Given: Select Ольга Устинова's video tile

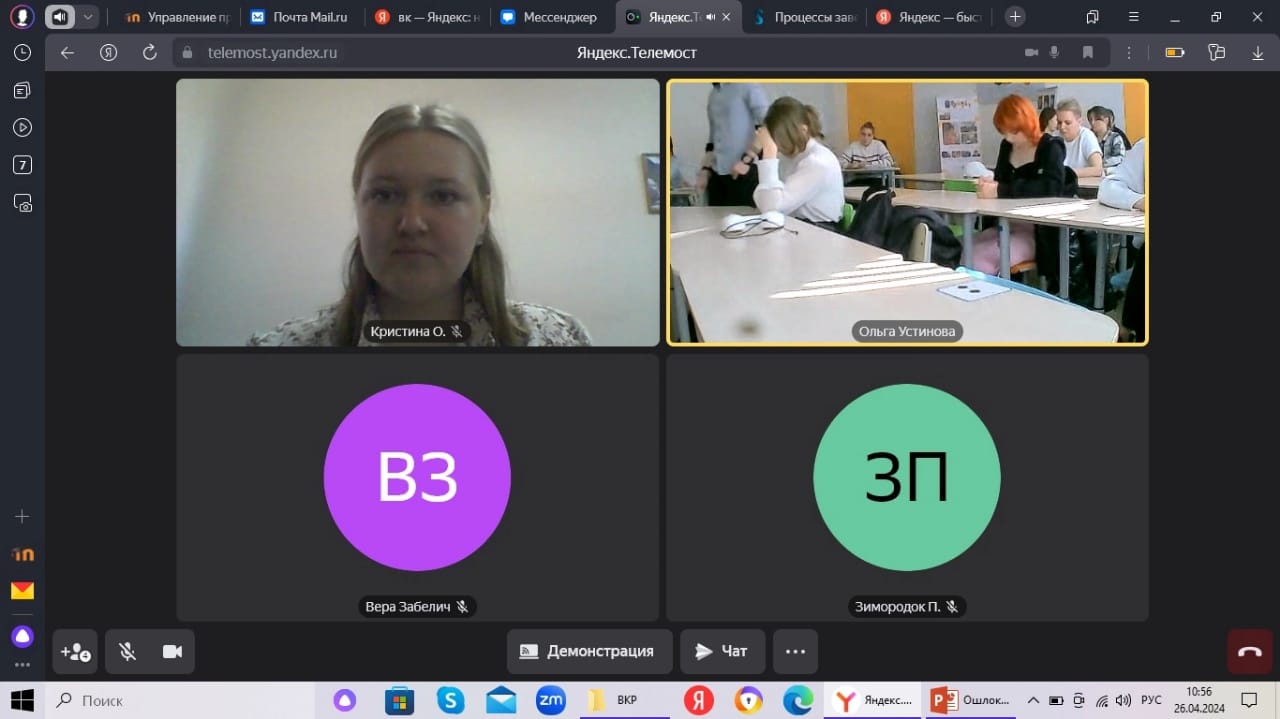Looking at the screenshot, I should pos(907,212).
